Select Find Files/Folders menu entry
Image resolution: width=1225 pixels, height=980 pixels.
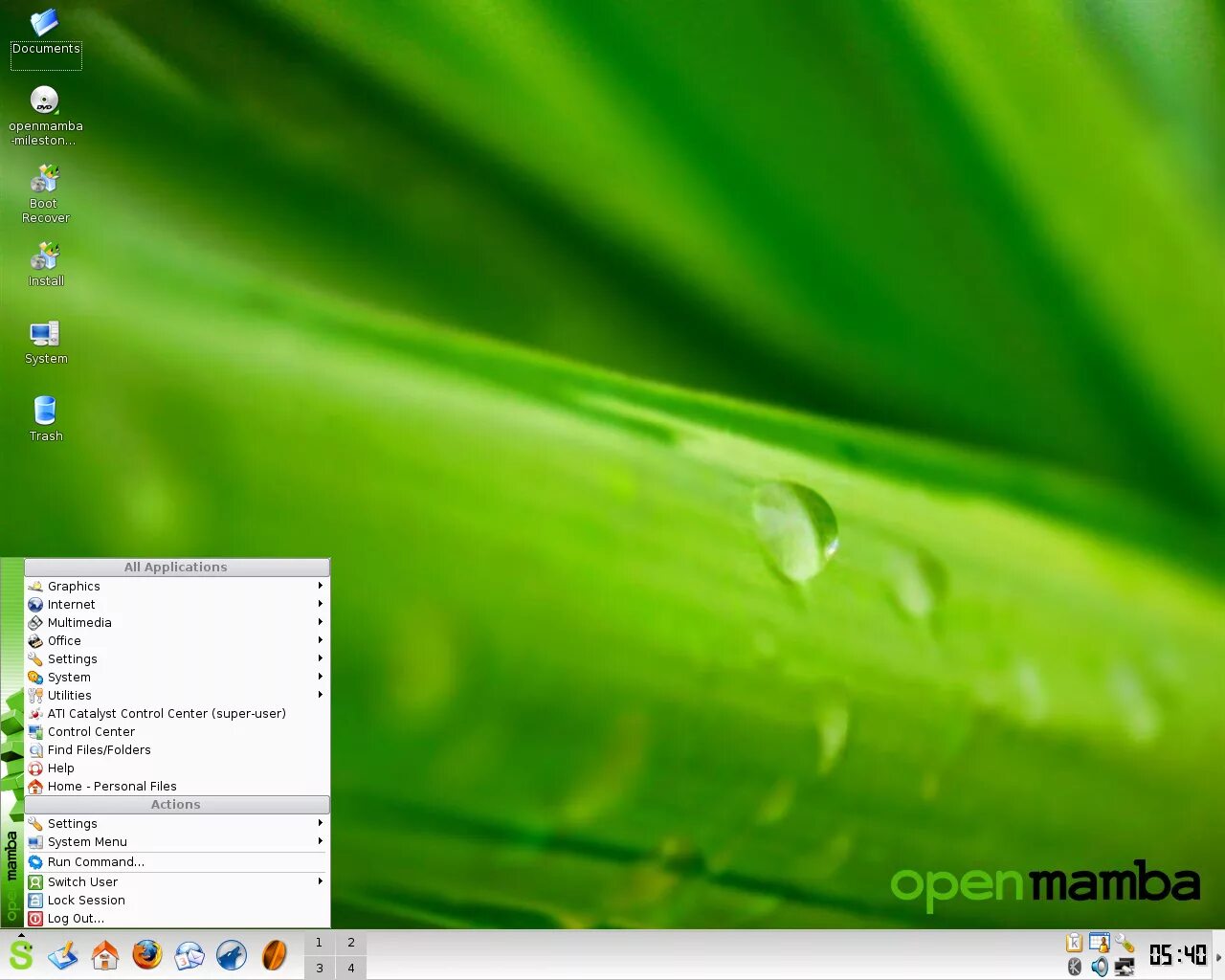[x=177, y=749]
